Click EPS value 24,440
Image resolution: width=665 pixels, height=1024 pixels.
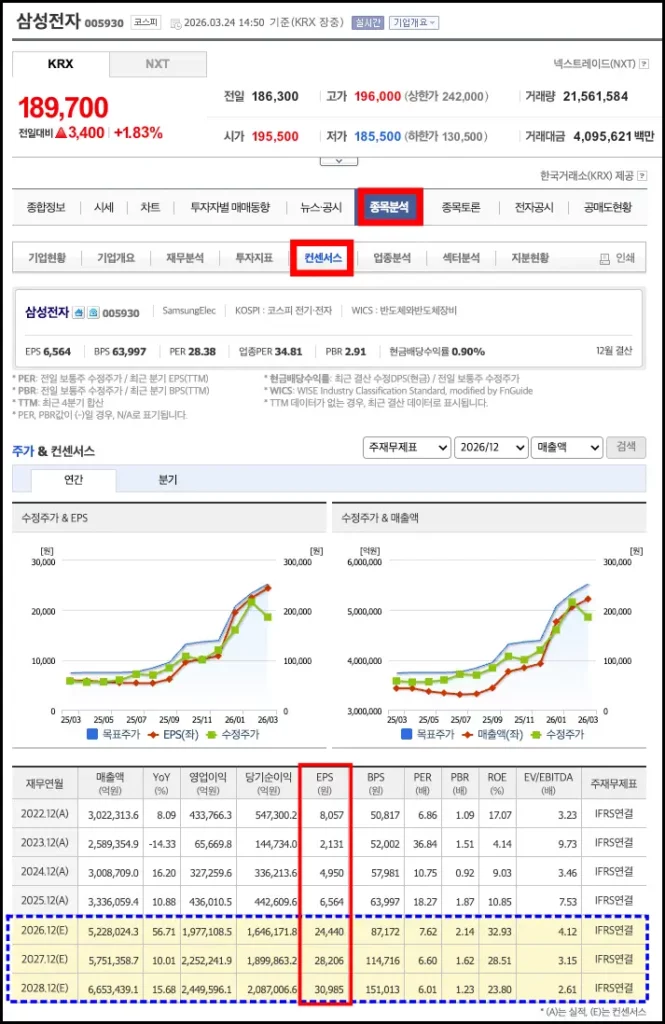coord(329,931)
